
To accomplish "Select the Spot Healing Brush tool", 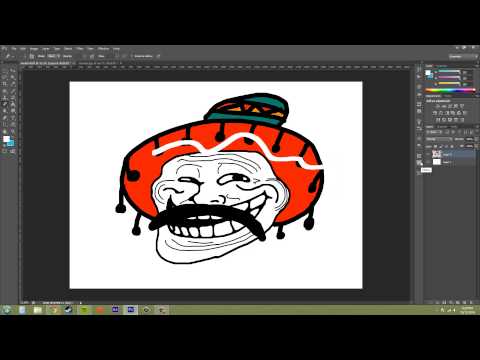I will (x=4, y=91).
